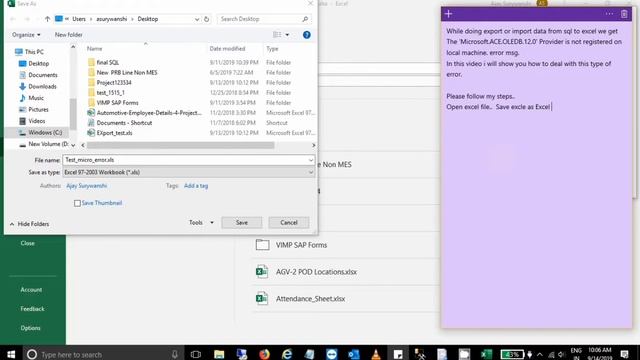Click the battery 43% indicator
The image size is (640, 360).
pos(512,354)
